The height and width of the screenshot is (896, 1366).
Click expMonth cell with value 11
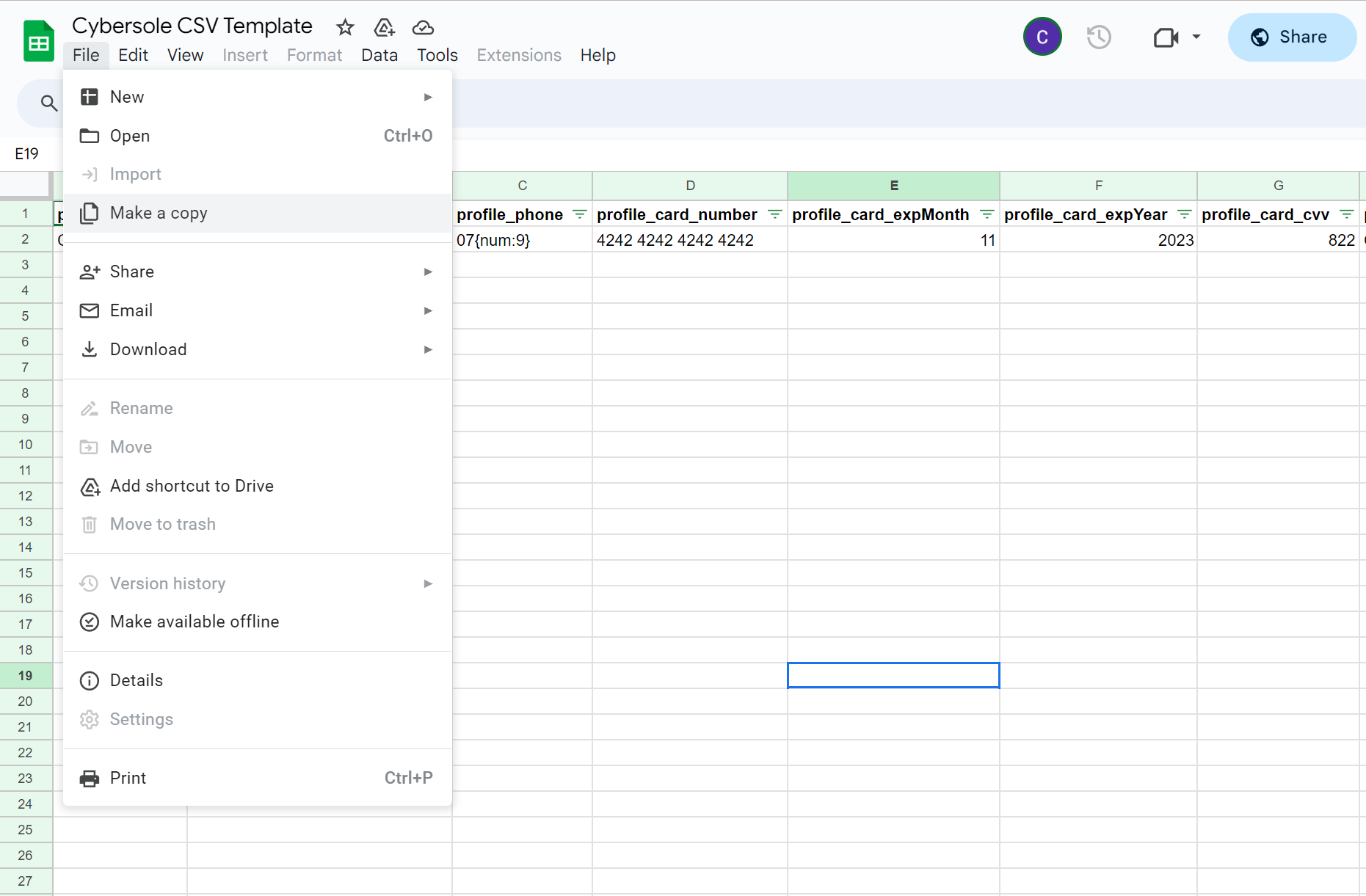pos(894,240)
